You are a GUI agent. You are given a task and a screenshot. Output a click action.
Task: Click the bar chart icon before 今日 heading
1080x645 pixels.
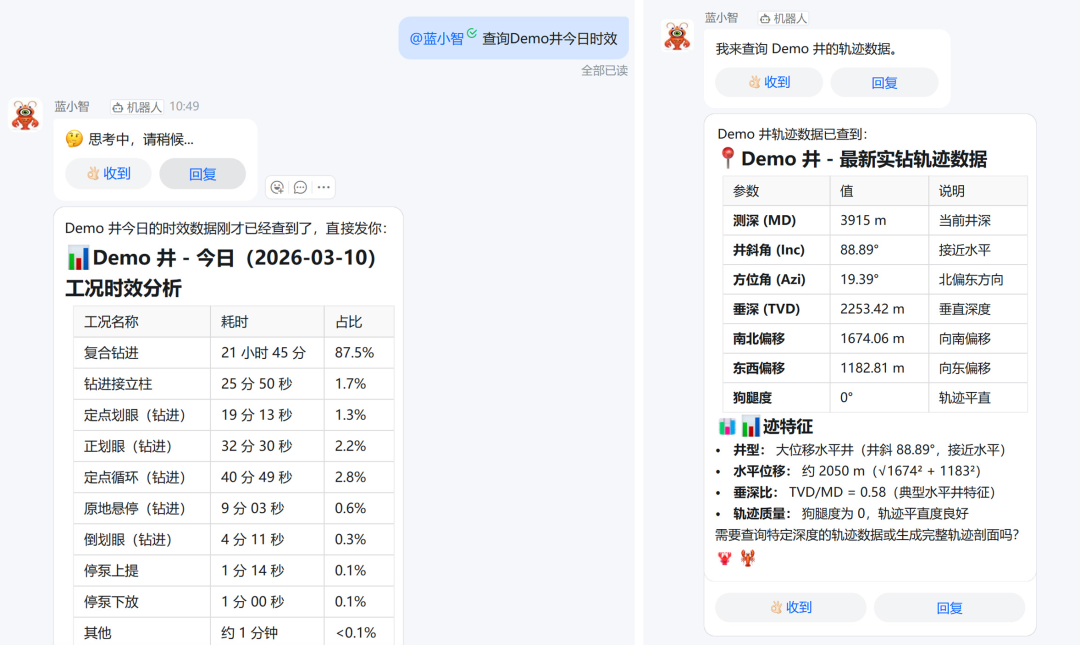point(78,258)
